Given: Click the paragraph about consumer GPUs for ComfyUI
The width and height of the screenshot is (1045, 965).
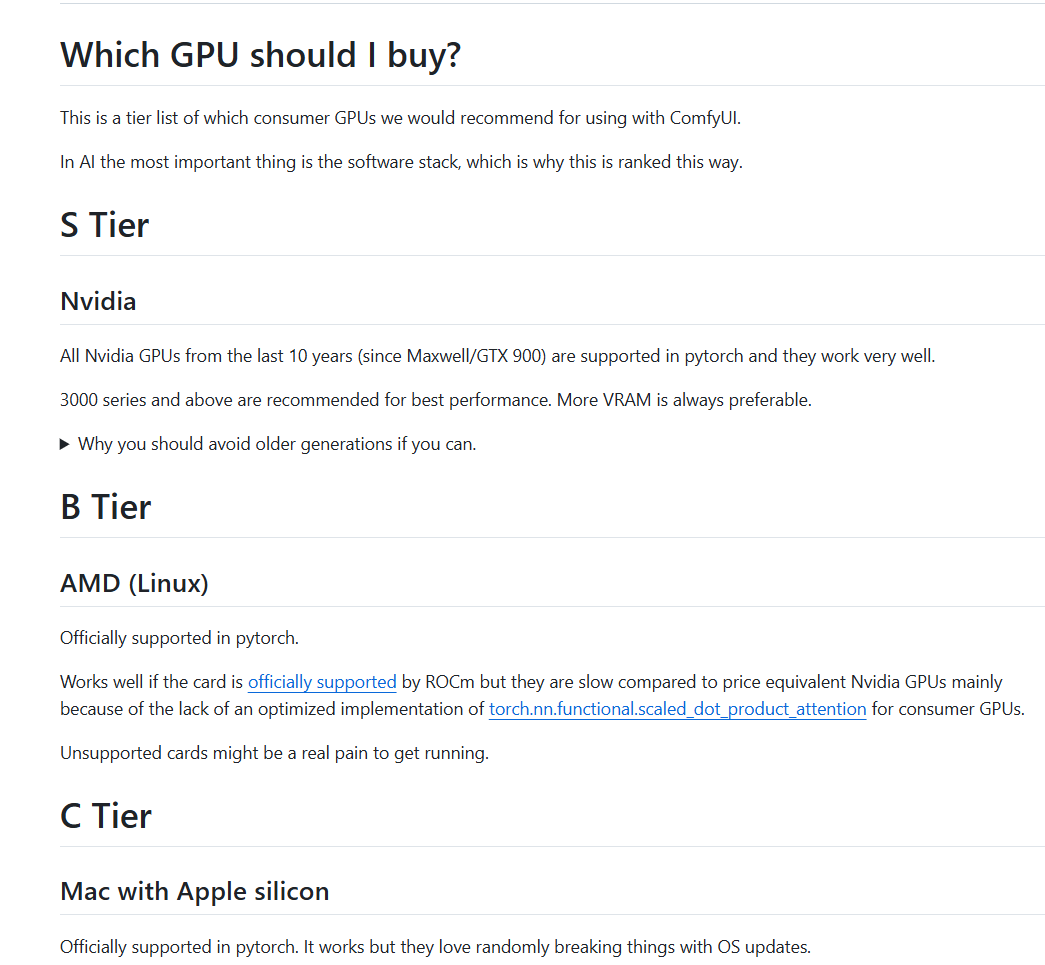Looking at the screenshot, I should tap(401, 118).
